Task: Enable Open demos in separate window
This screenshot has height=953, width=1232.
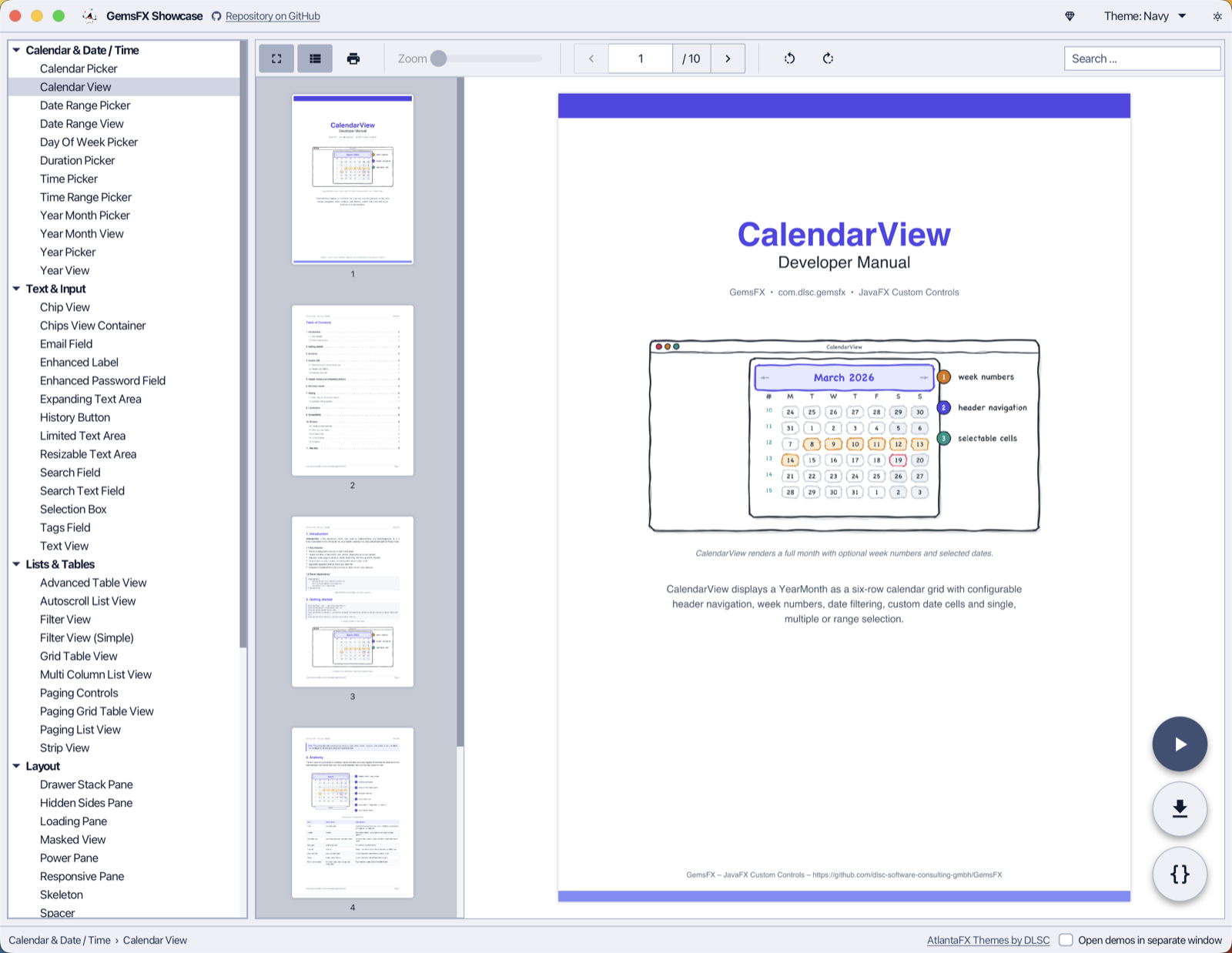Action: point(1066,940)
